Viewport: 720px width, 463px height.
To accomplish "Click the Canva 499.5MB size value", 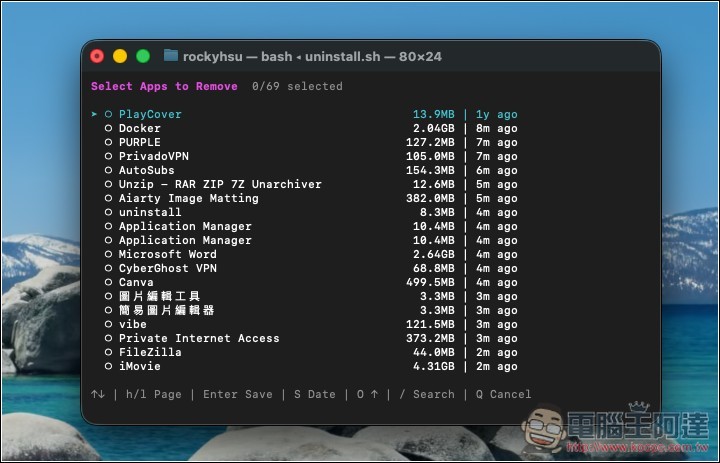I will tap(430, 282).
